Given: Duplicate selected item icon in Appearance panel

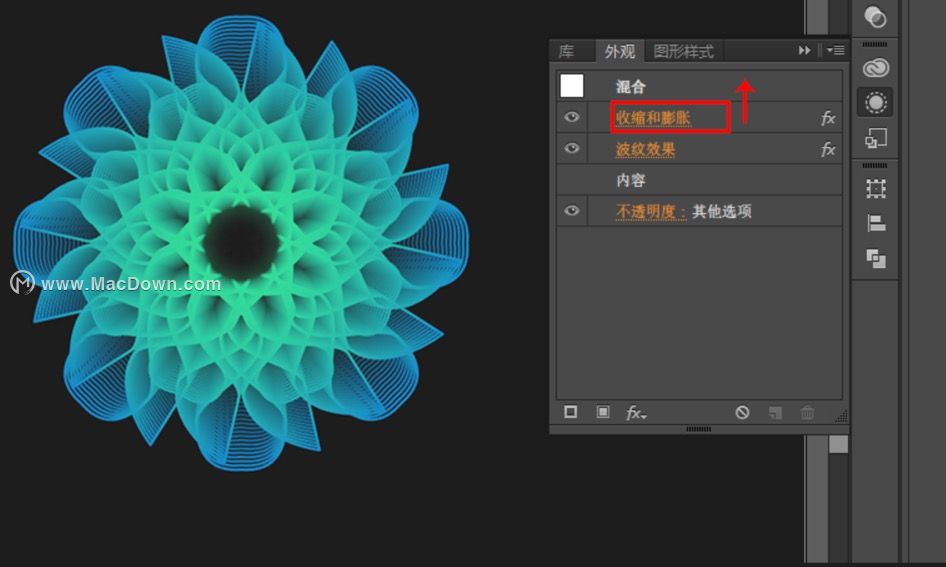Looking at the screenshot, I should tap(775, 413).
